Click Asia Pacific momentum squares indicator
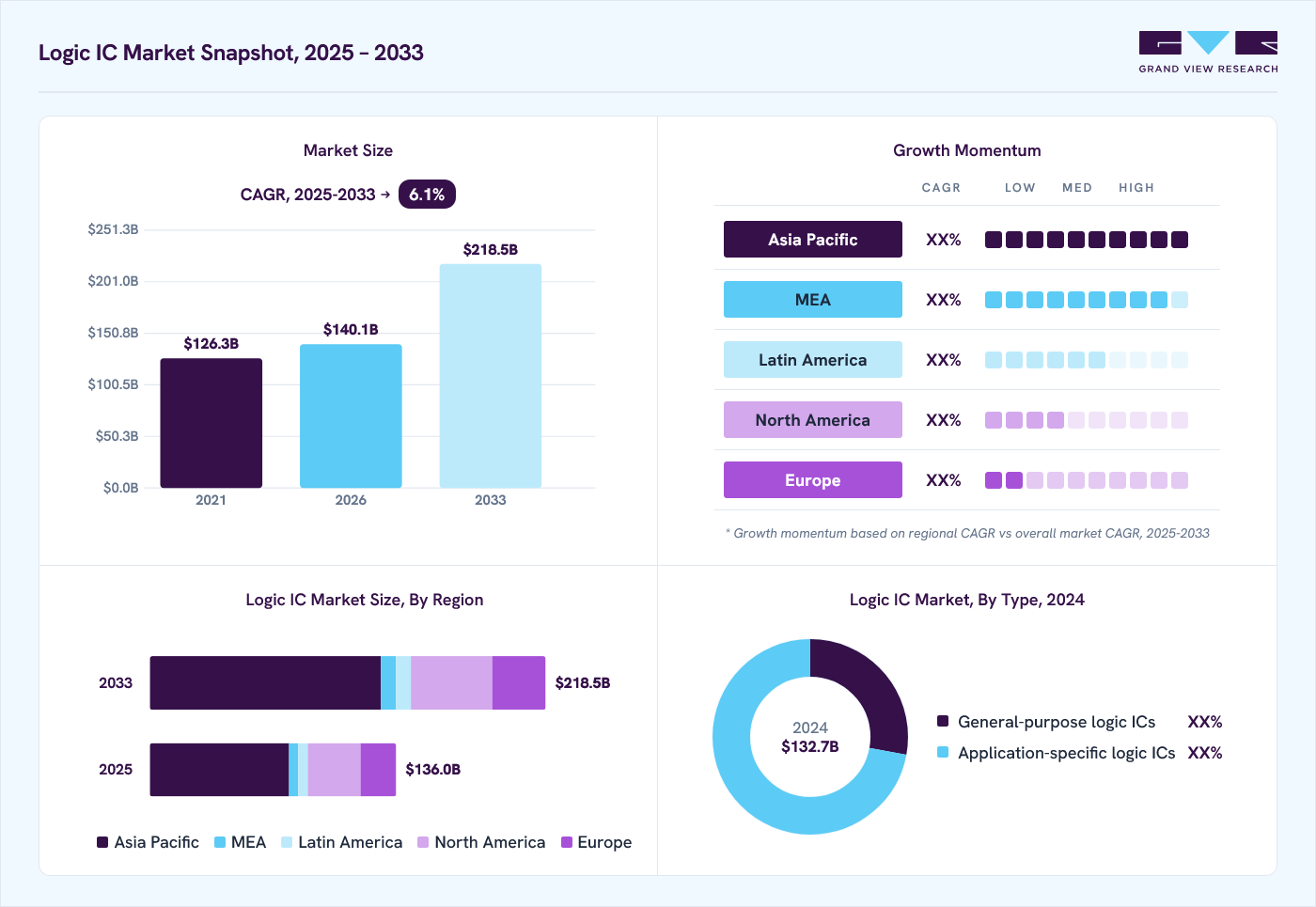The image size is (1316, 907). point(1087,240)
